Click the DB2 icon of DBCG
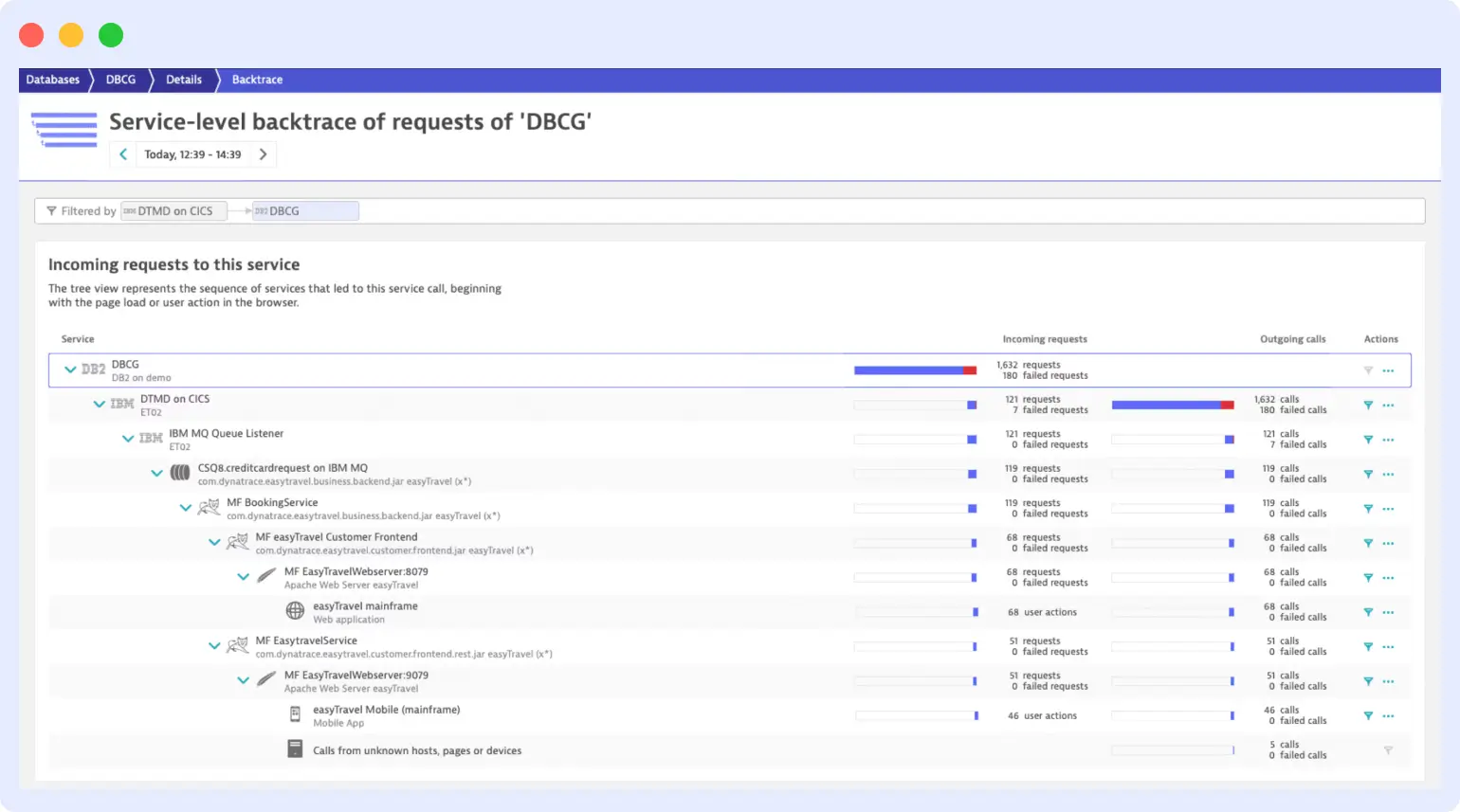Image resolution: width=1460 pixels, height=812 pixels. (x=93, y=370)
